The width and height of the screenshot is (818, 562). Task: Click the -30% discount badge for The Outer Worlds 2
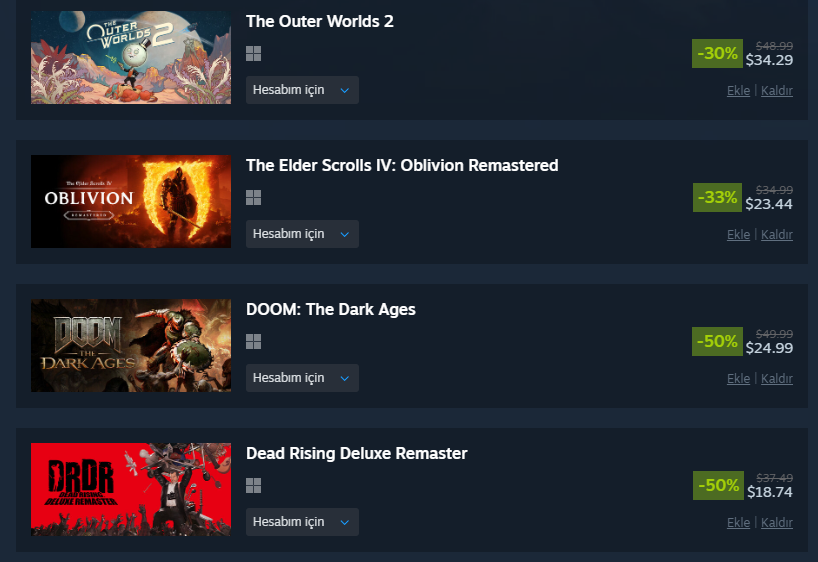point(717,53)
